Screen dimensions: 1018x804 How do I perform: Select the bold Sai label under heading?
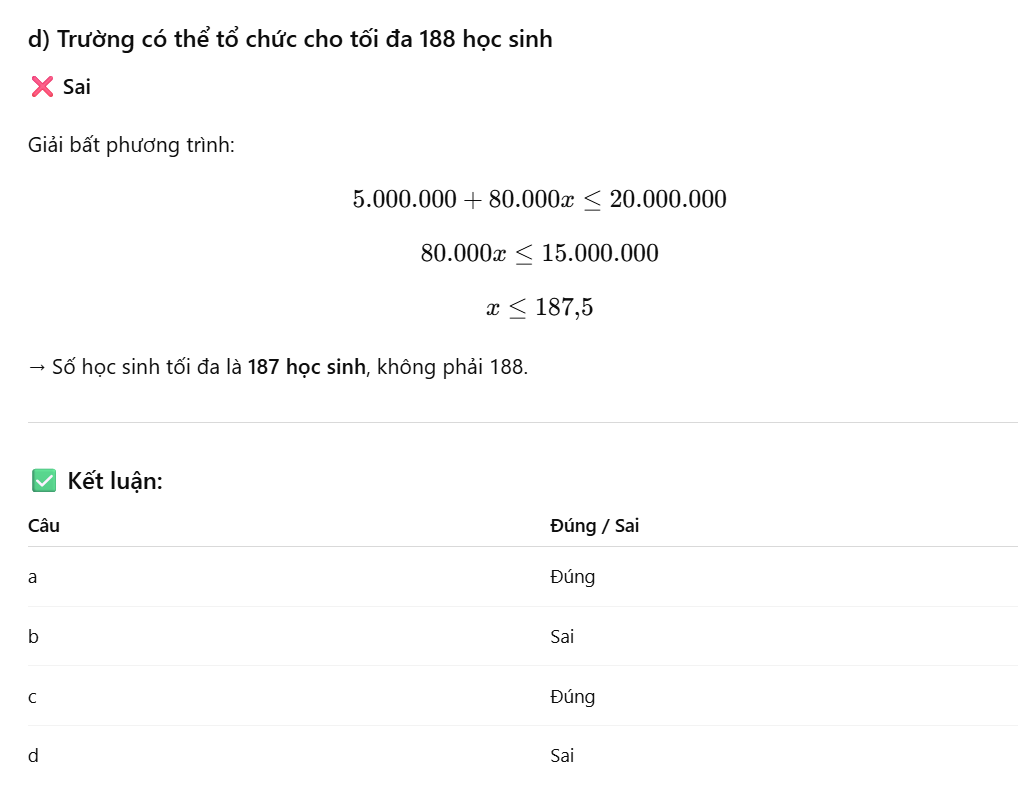click(x=77, y=87)
